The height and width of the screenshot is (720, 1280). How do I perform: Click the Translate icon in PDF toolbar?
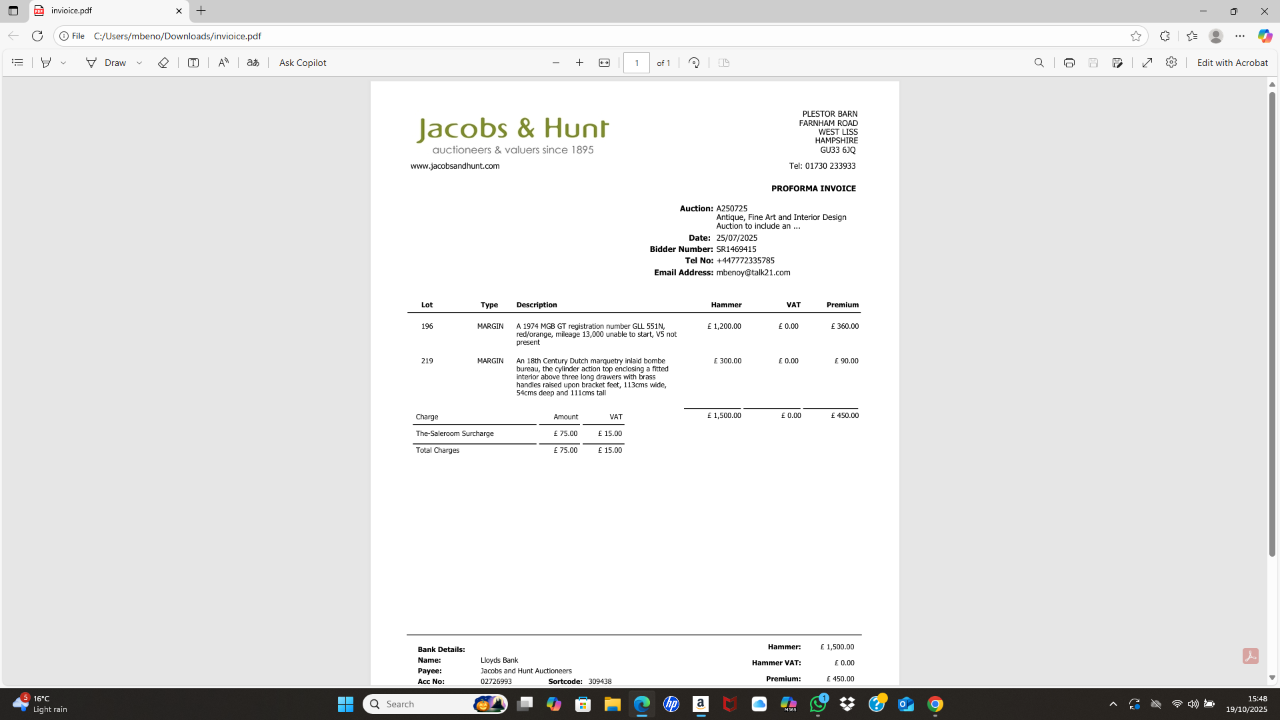(253, 62)
